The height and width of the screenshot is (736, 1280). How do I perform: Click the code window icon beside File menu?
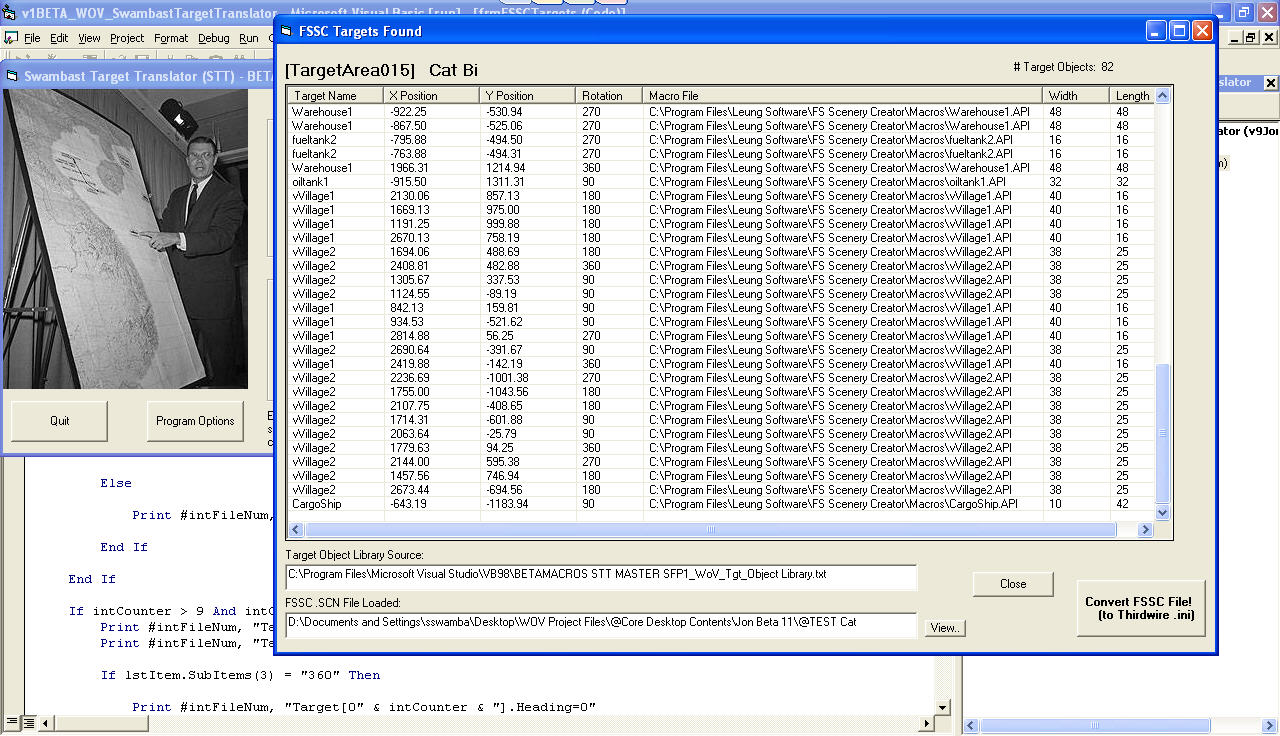(11, 38)
